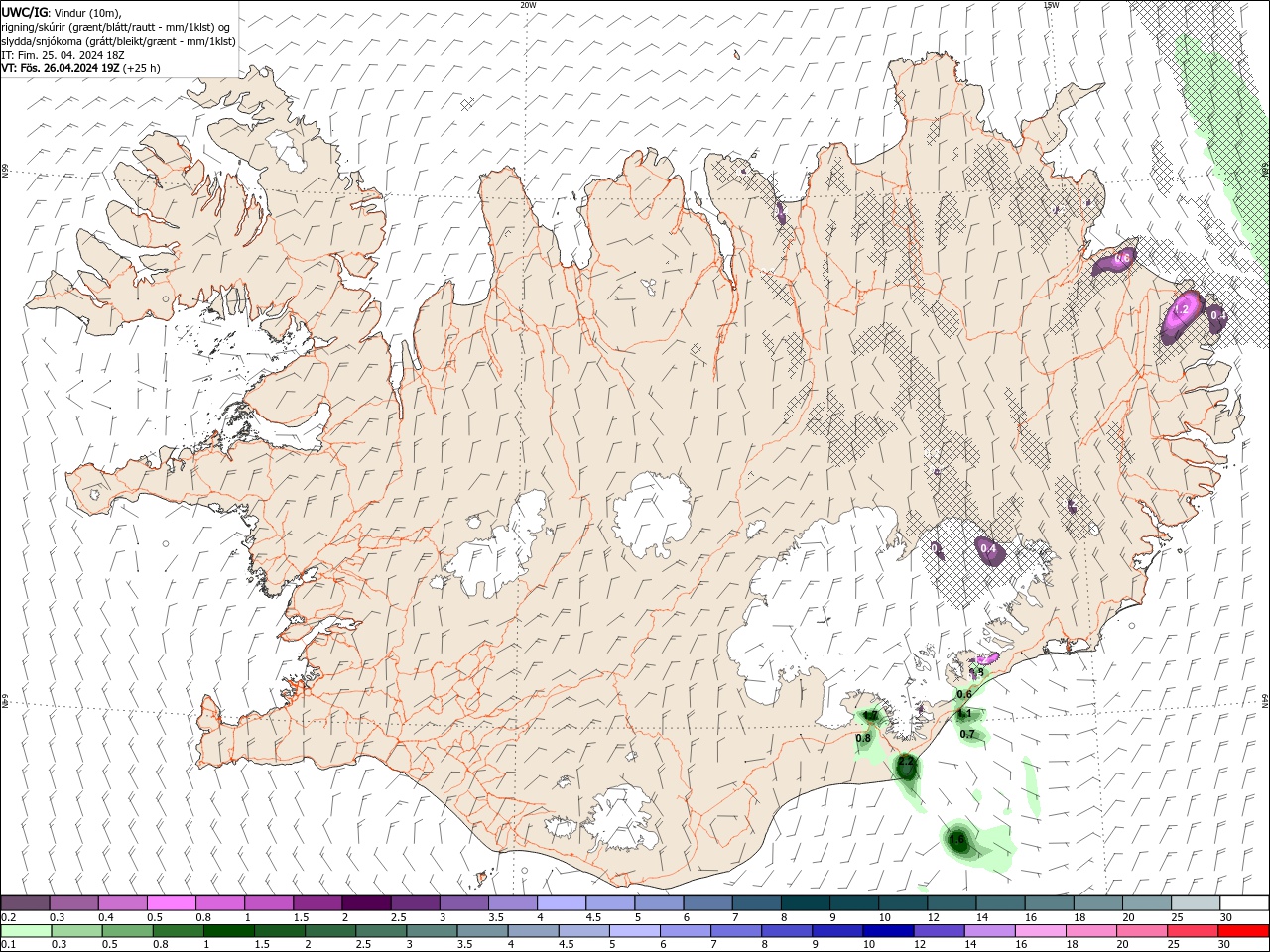Click the '15W' longitude label
Viewport: 1270px width, 952px height.
tap(1050, 5)
